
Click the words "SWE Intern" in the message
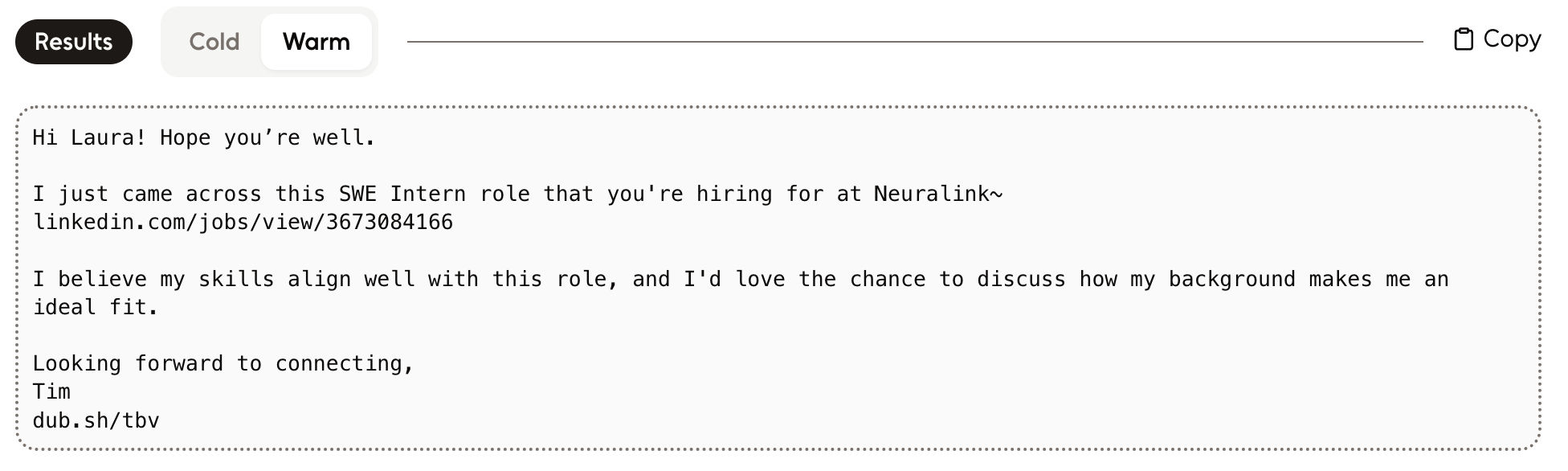point(402,195)
